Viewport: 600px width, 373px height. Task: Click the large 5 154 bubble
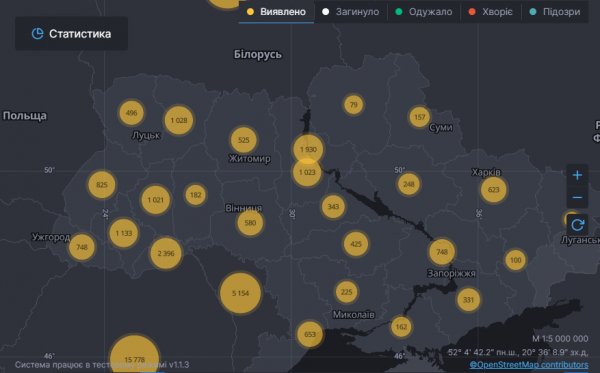tap(240, 293)
